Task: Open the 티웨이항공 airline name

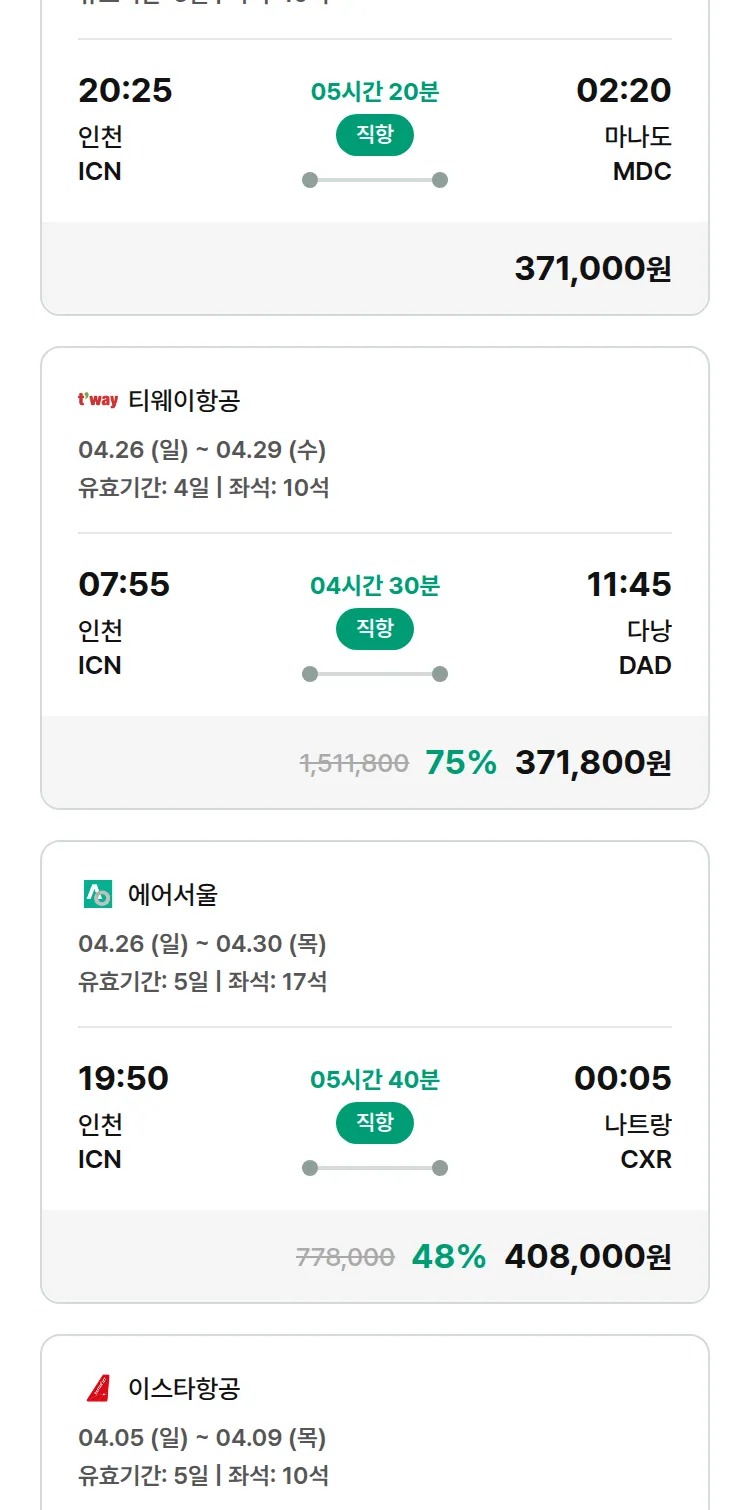Action: (184, 401)
